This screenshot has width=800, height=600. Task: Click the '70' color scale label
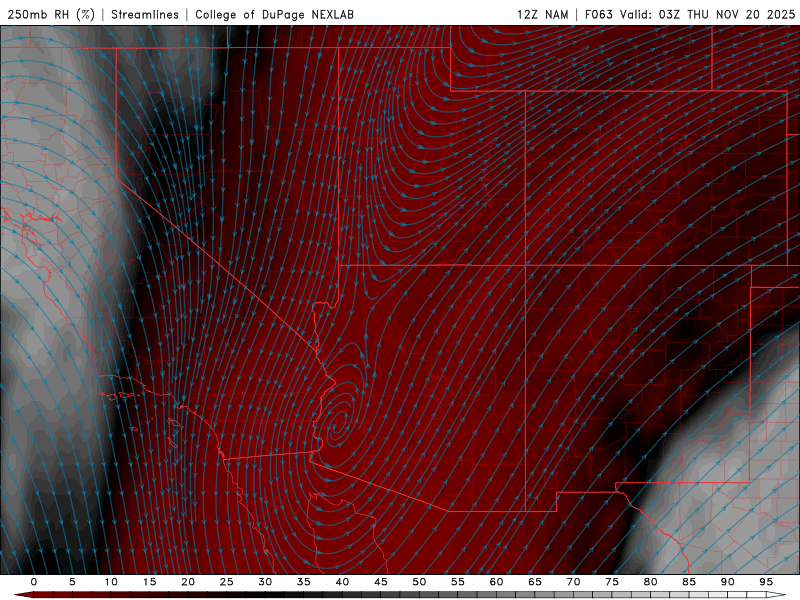click(573, 582)
